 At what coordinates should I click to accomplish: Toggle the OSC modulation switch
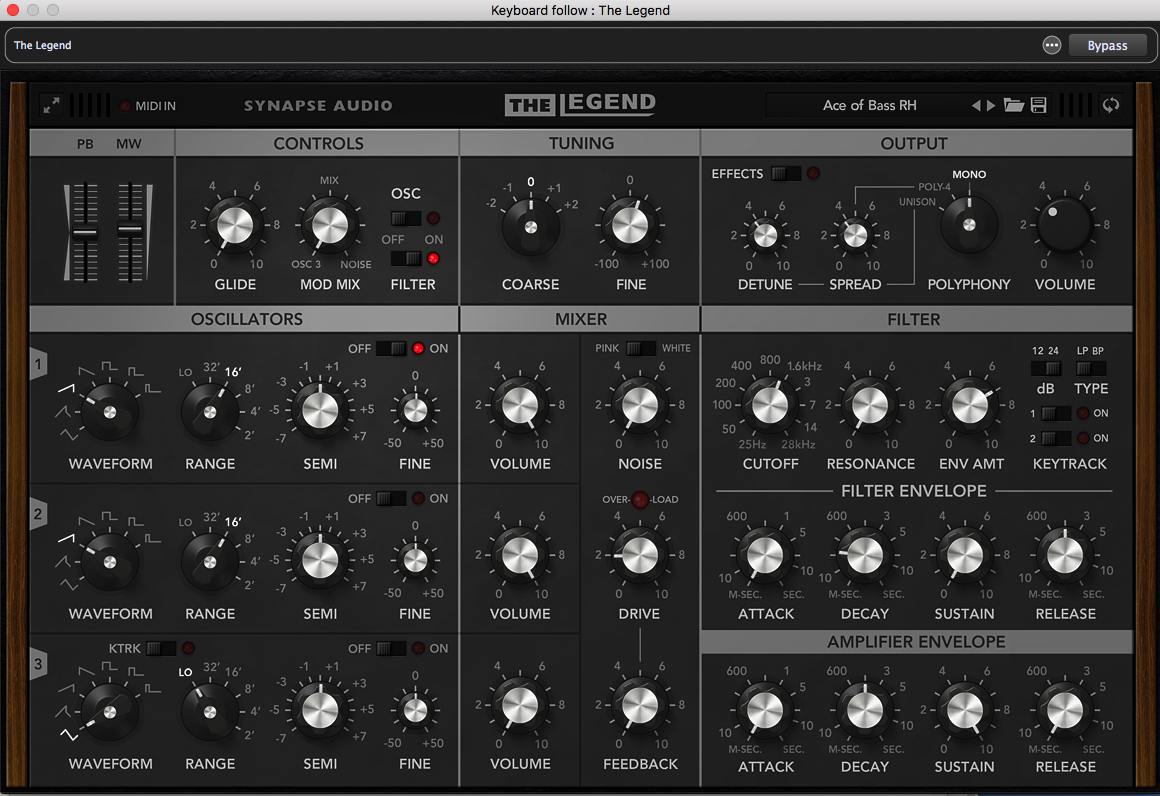(x=405, y=218)
